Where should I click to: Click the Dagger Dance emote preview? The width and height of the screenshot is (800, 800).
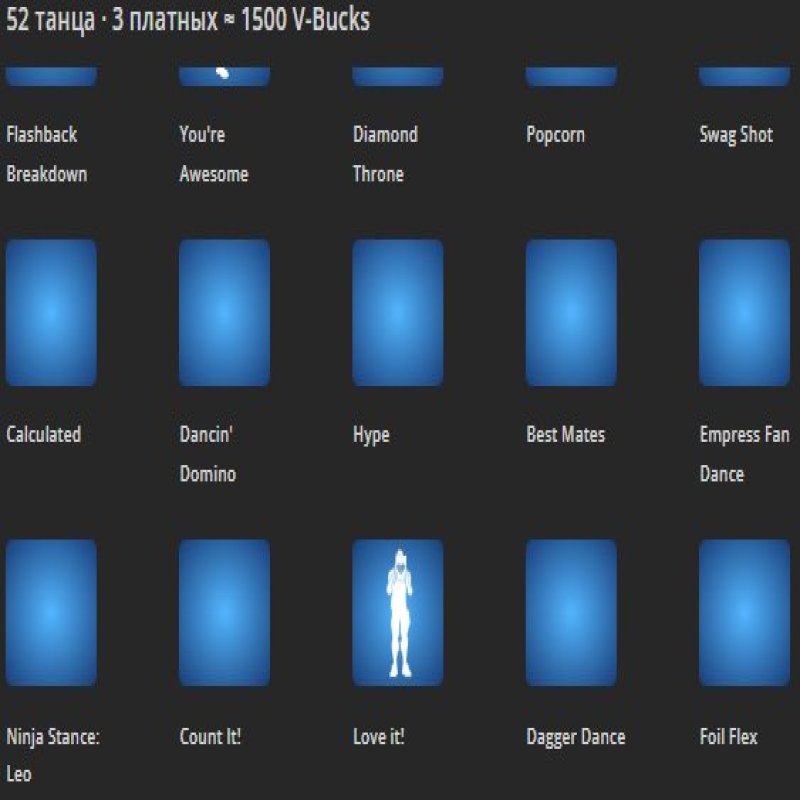(x=571, y=613)
